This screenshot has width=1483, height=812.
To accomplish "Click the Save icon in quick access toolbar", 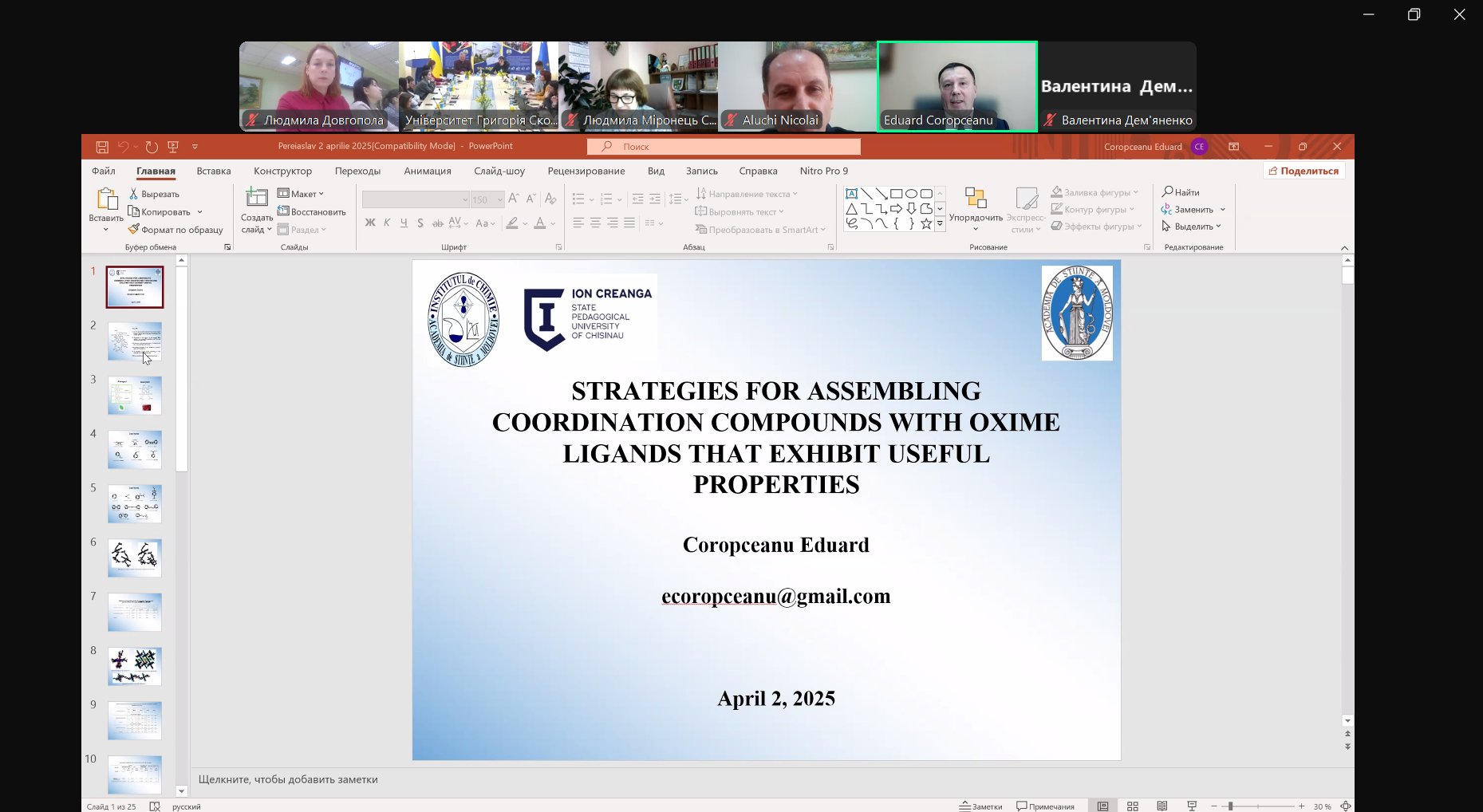I will click(102, 147).
